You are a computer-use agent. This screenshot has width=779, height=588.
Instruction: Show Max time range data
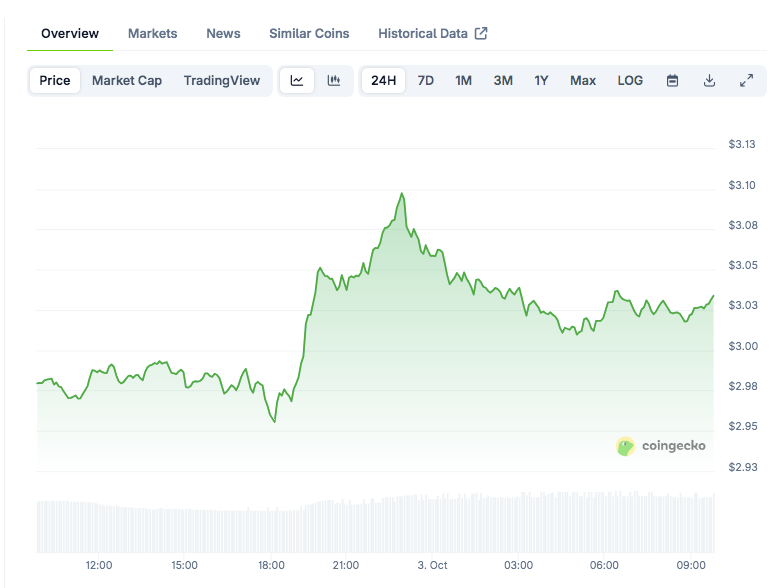[x=583, y=81]
